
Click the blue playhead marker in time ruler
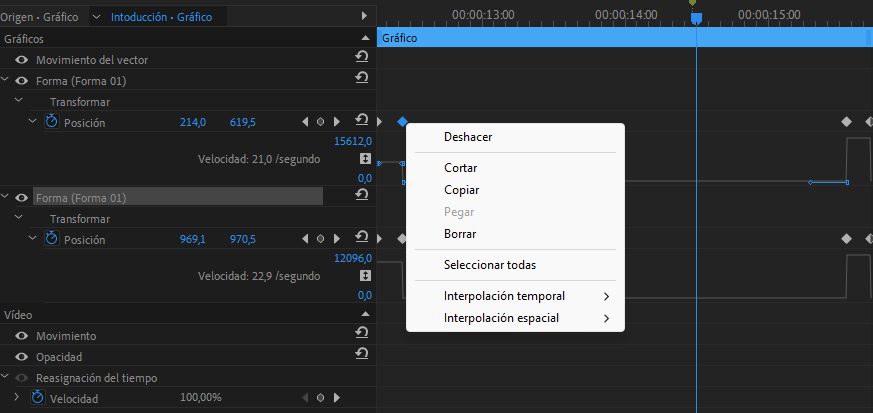pyautogui.click(x=696, y=18)
